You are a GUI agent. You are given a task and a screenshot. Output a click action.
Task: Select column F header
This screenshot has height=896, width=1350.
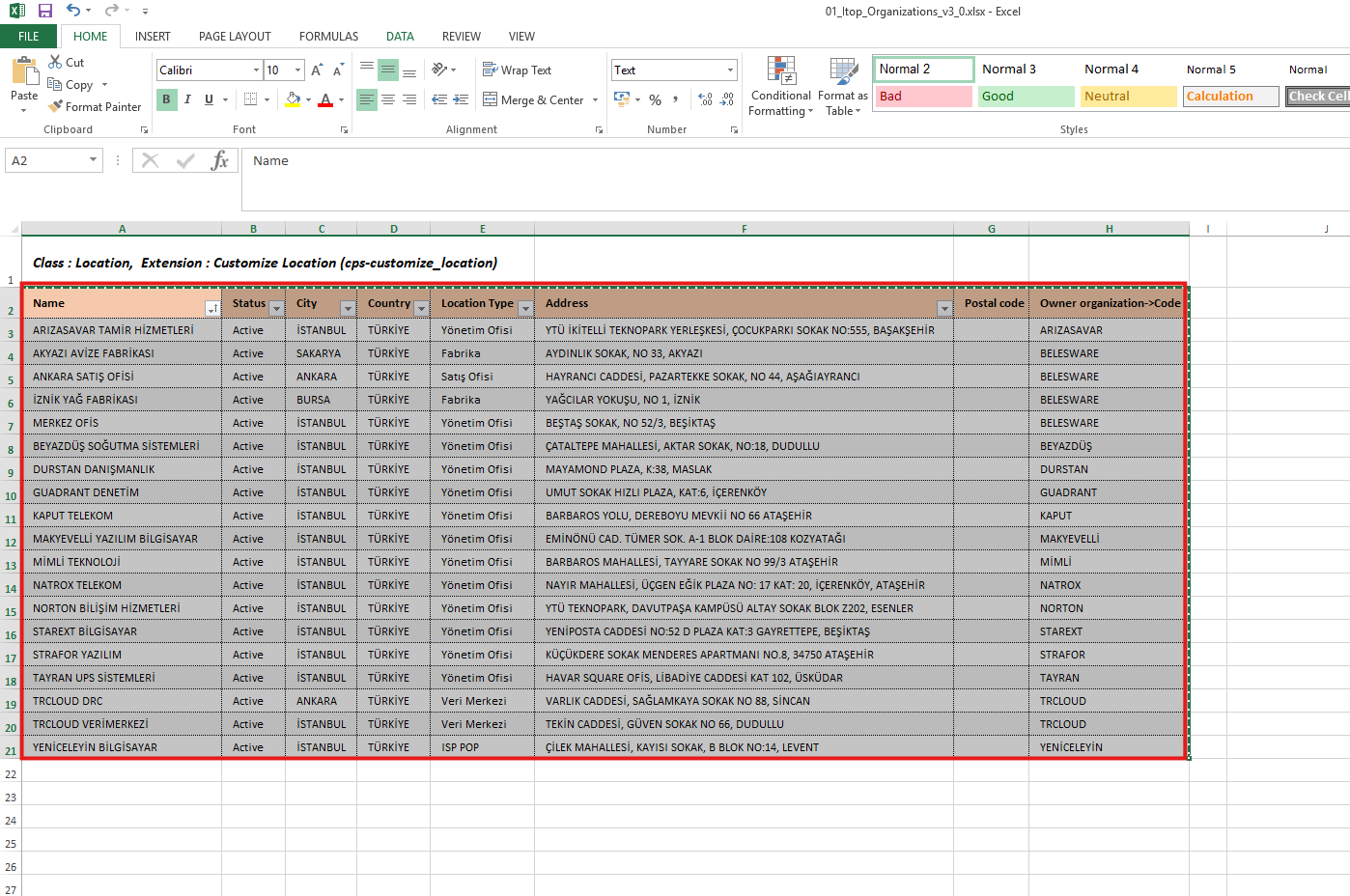[x=744, y=229]
